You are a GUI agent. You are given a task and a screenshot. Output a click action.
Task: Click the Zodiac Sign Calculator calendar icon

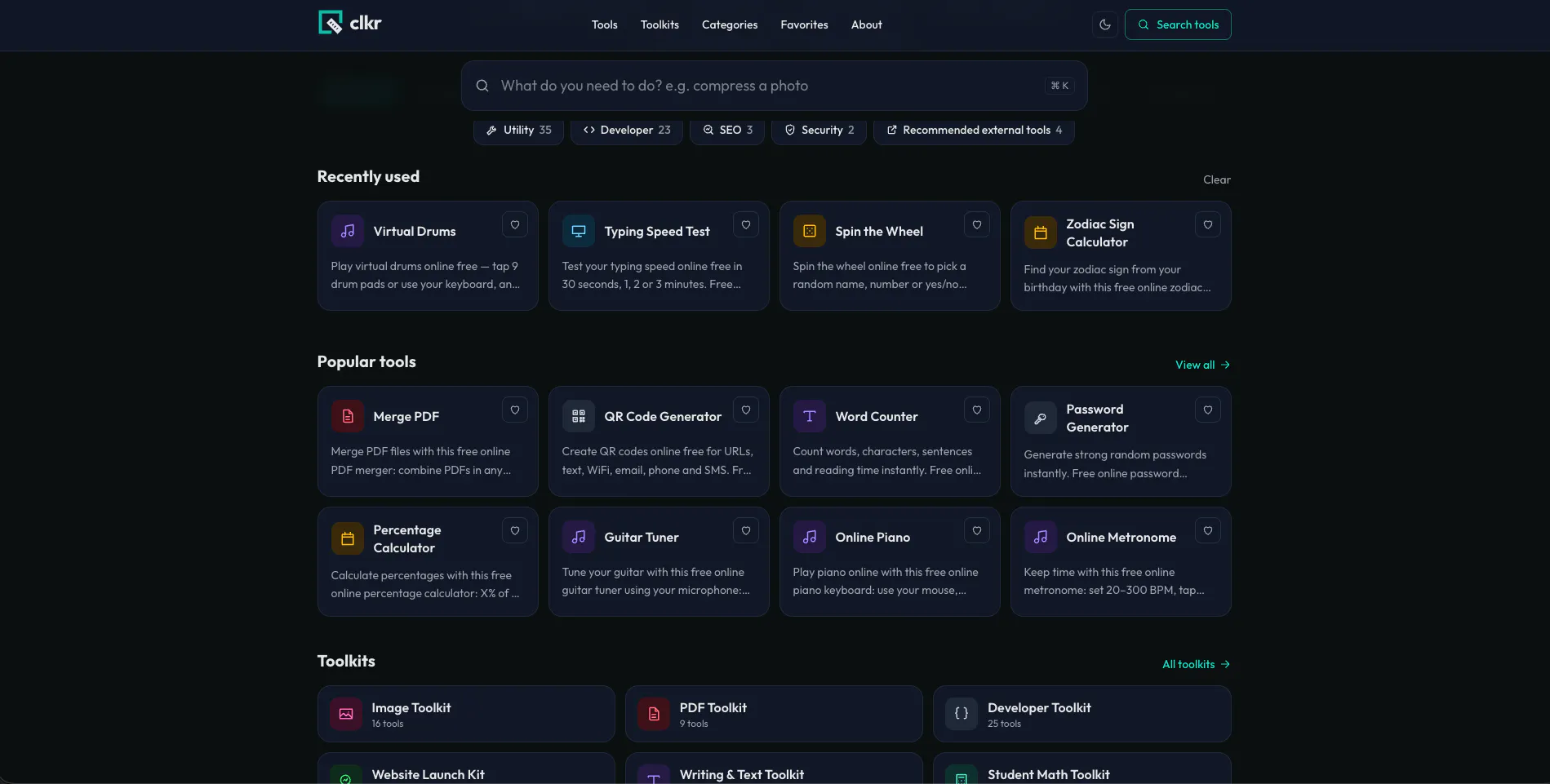(1041, 233)
